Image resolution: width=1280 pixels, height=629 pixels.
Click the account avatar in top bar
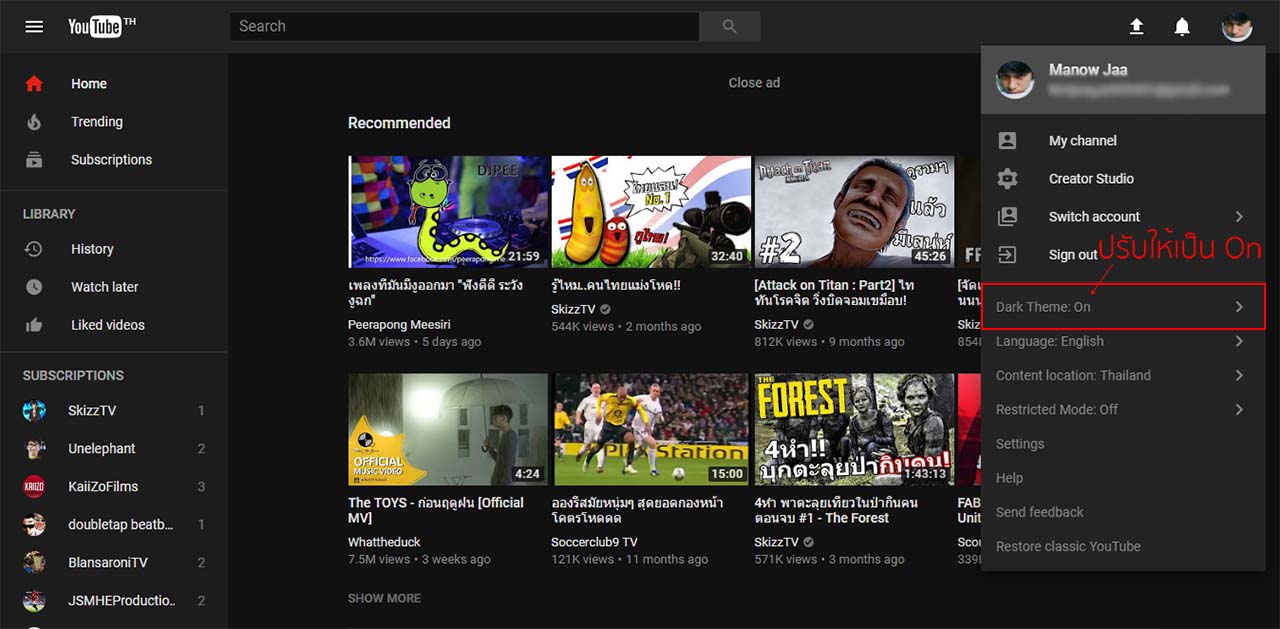1236,27
